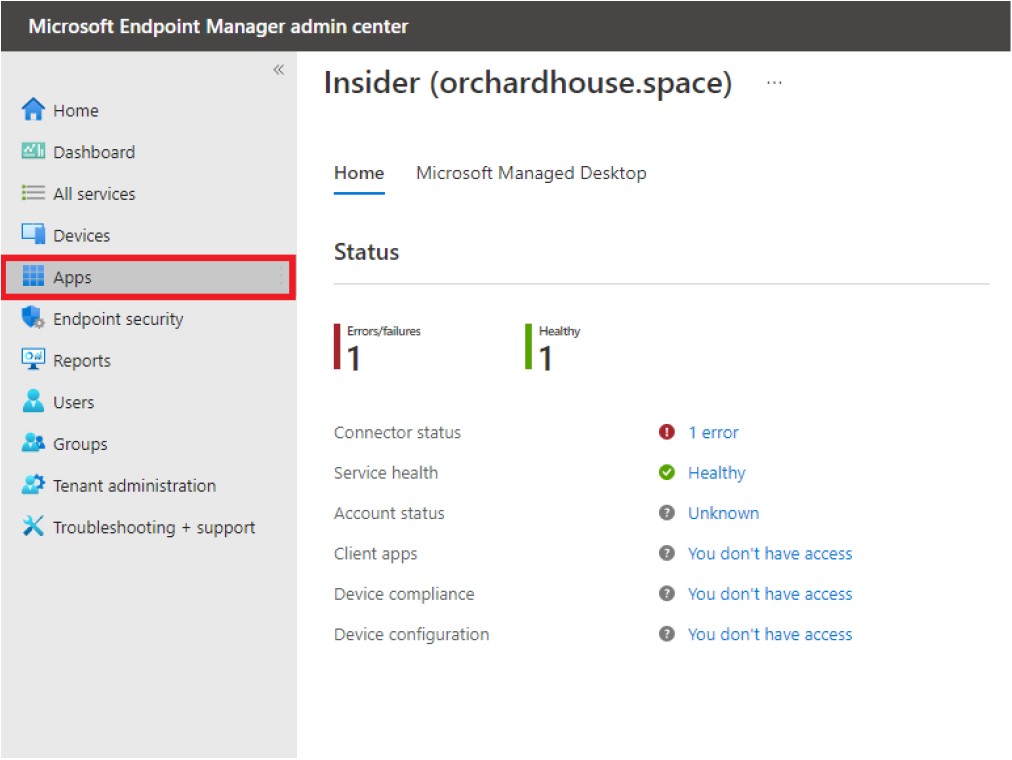Switch to Microsoft Managed Desktop tab
Viewport: 1012px width, 760px height.
point(531,173)
